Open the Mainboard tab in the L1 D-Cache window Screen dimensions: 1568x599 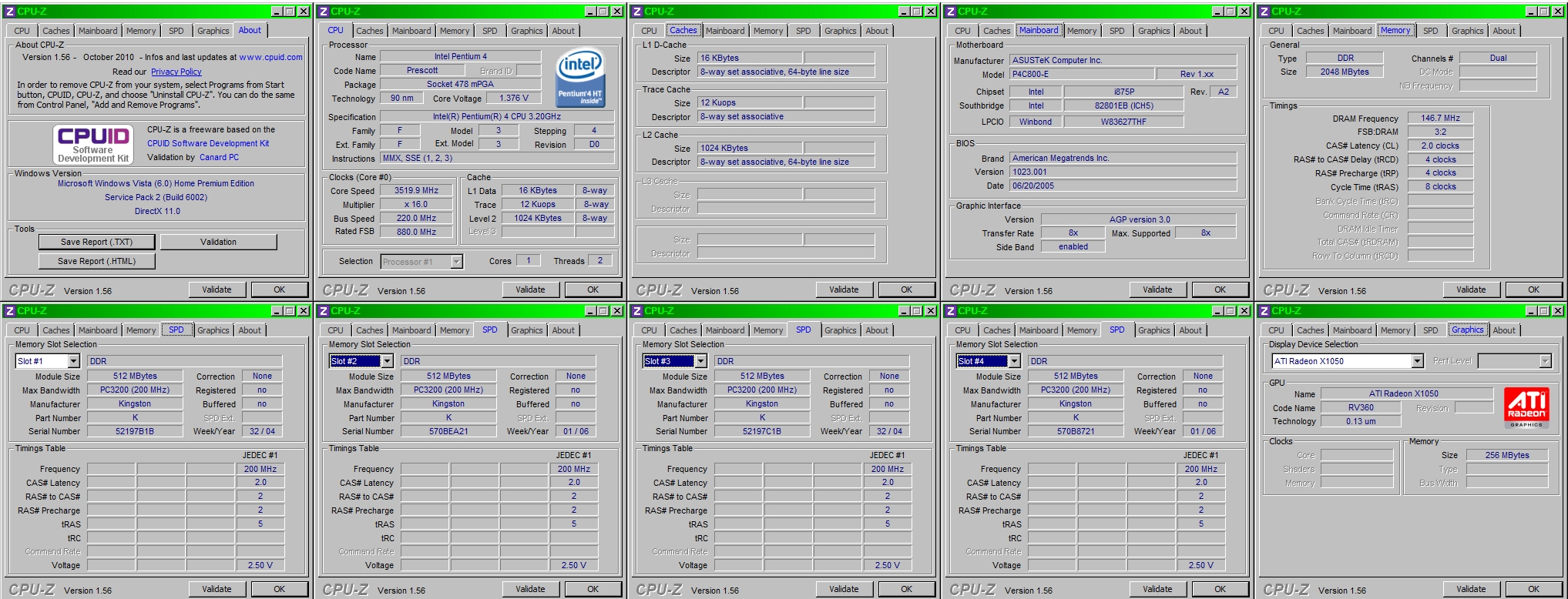[x=725, y=31]
